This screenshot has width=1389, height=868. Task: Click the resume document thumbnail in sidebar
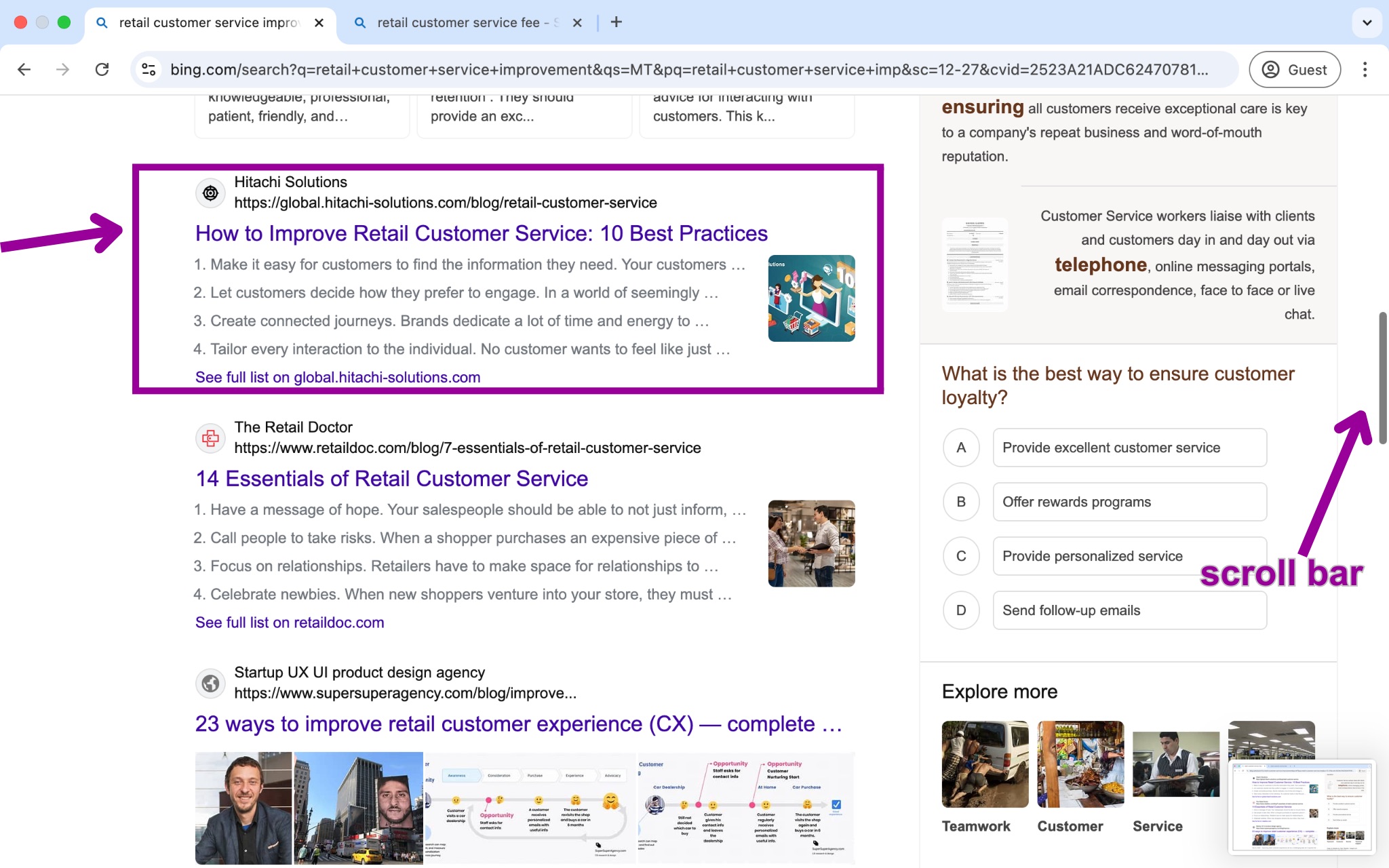975,264
